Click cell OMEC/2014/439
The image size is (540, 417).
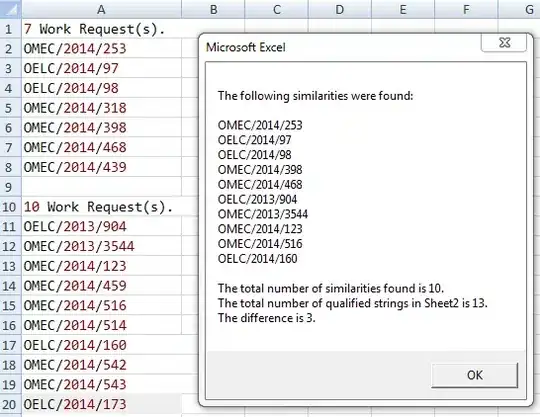[x=101, y=167]
